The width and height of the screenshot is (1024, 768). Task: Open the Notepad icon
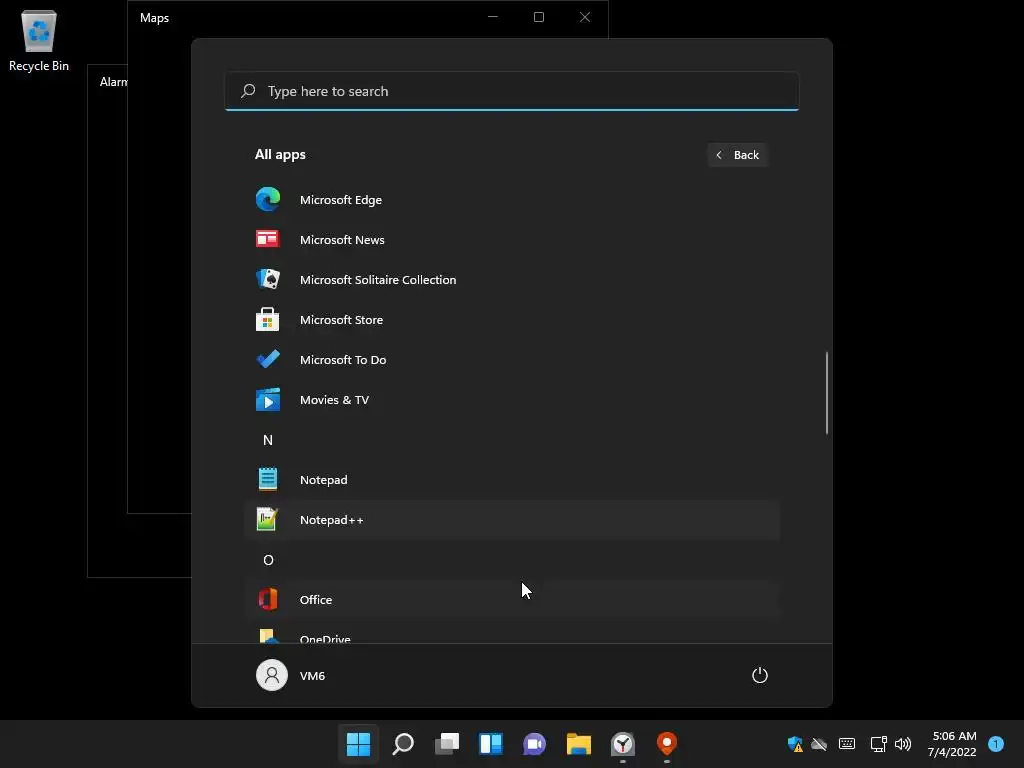point(268,479)
